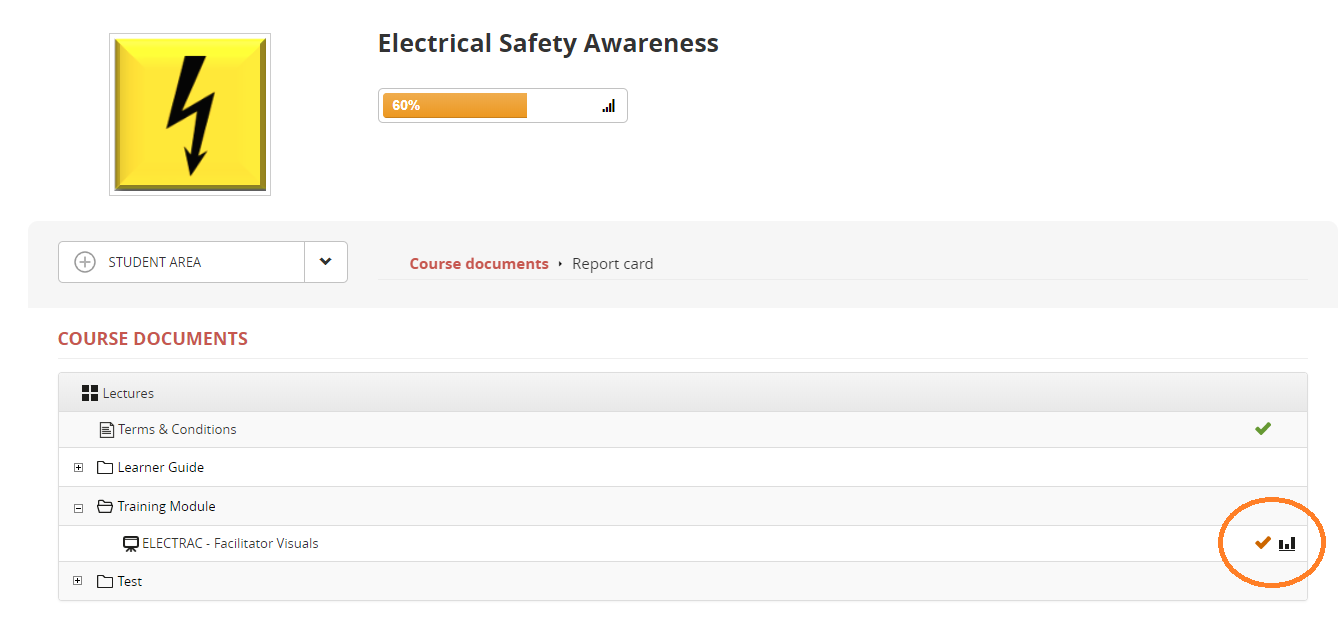Expand the Test folder

[x=79, y=581]
